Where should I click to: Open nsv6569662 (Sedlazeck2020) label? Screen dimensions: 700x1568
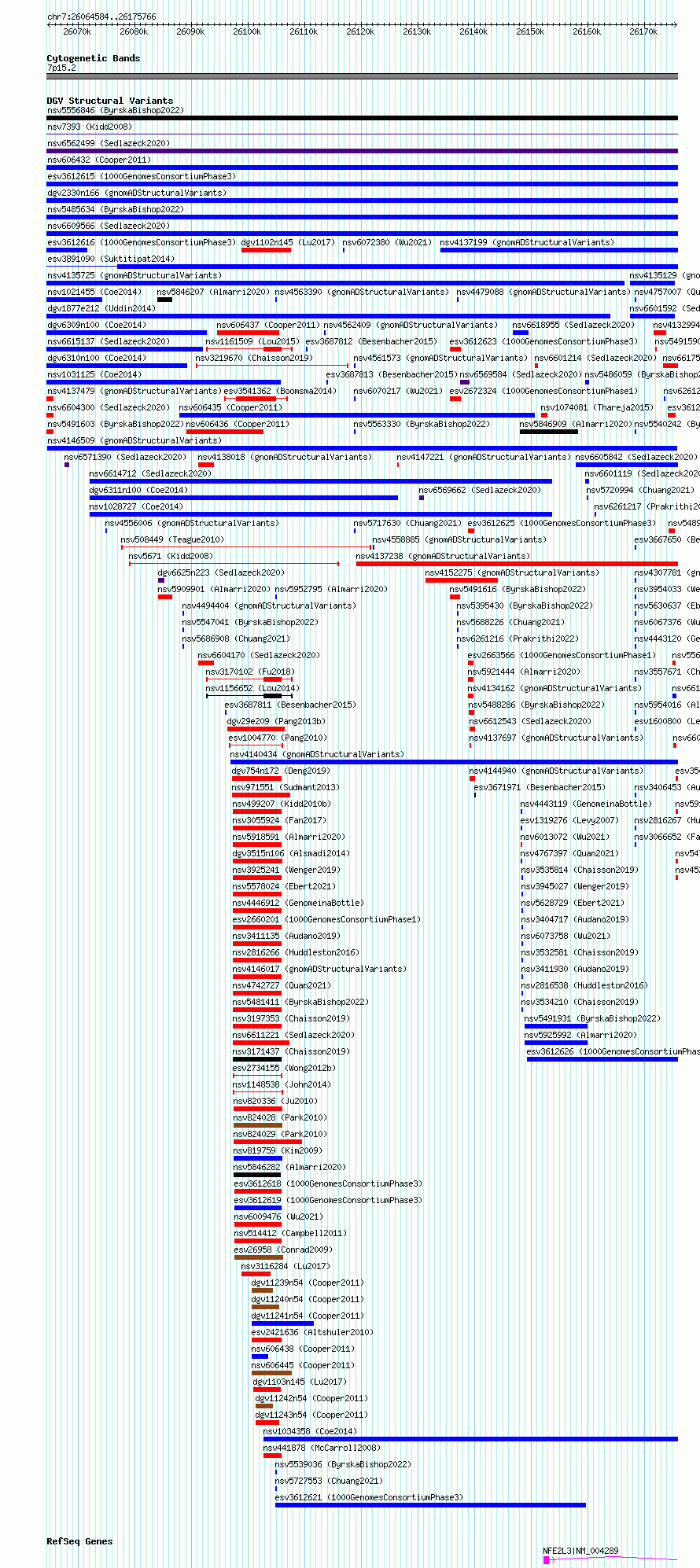pos(481,491)
